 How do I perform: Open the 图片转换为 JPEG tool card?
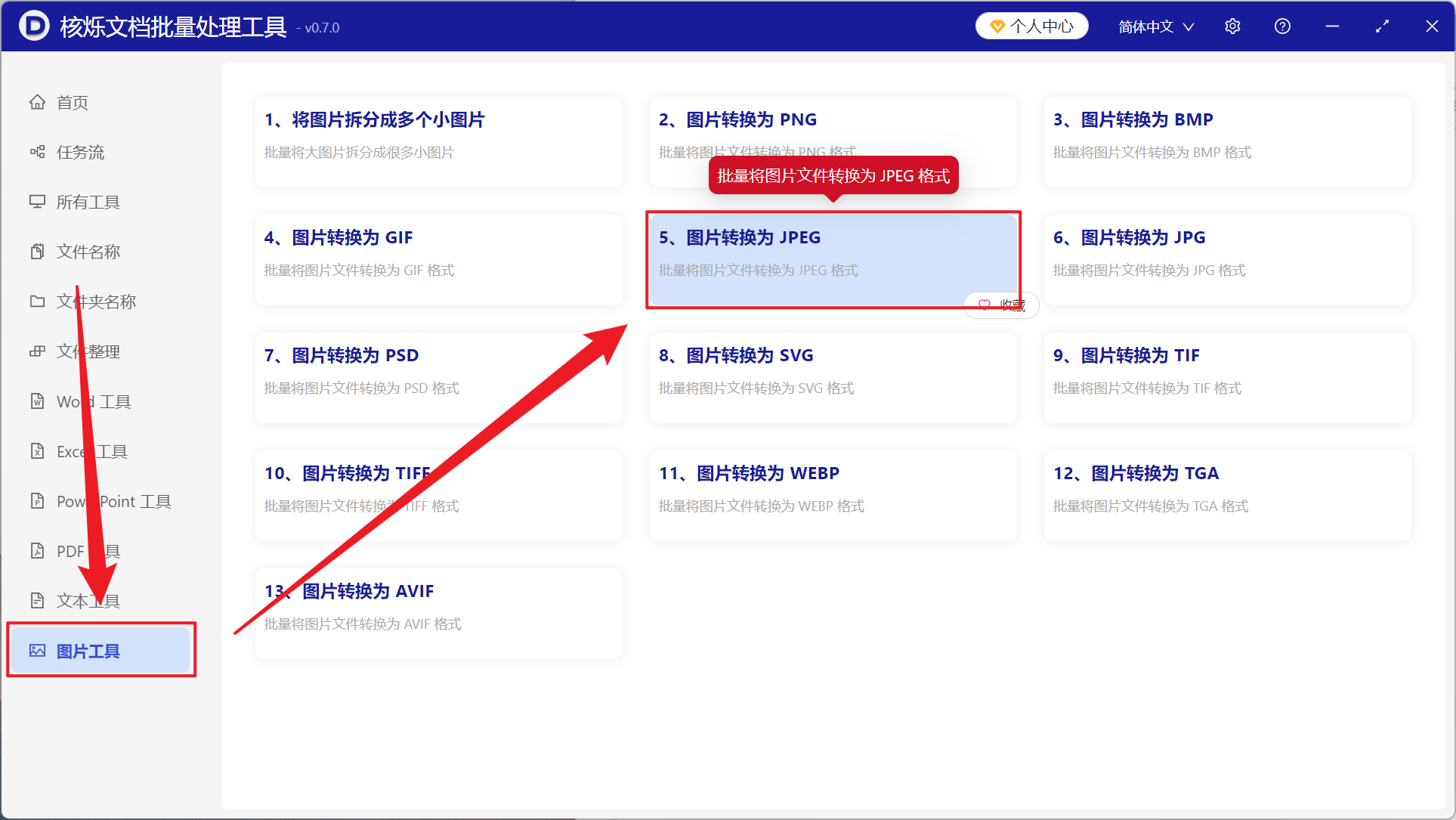[833, 260]
